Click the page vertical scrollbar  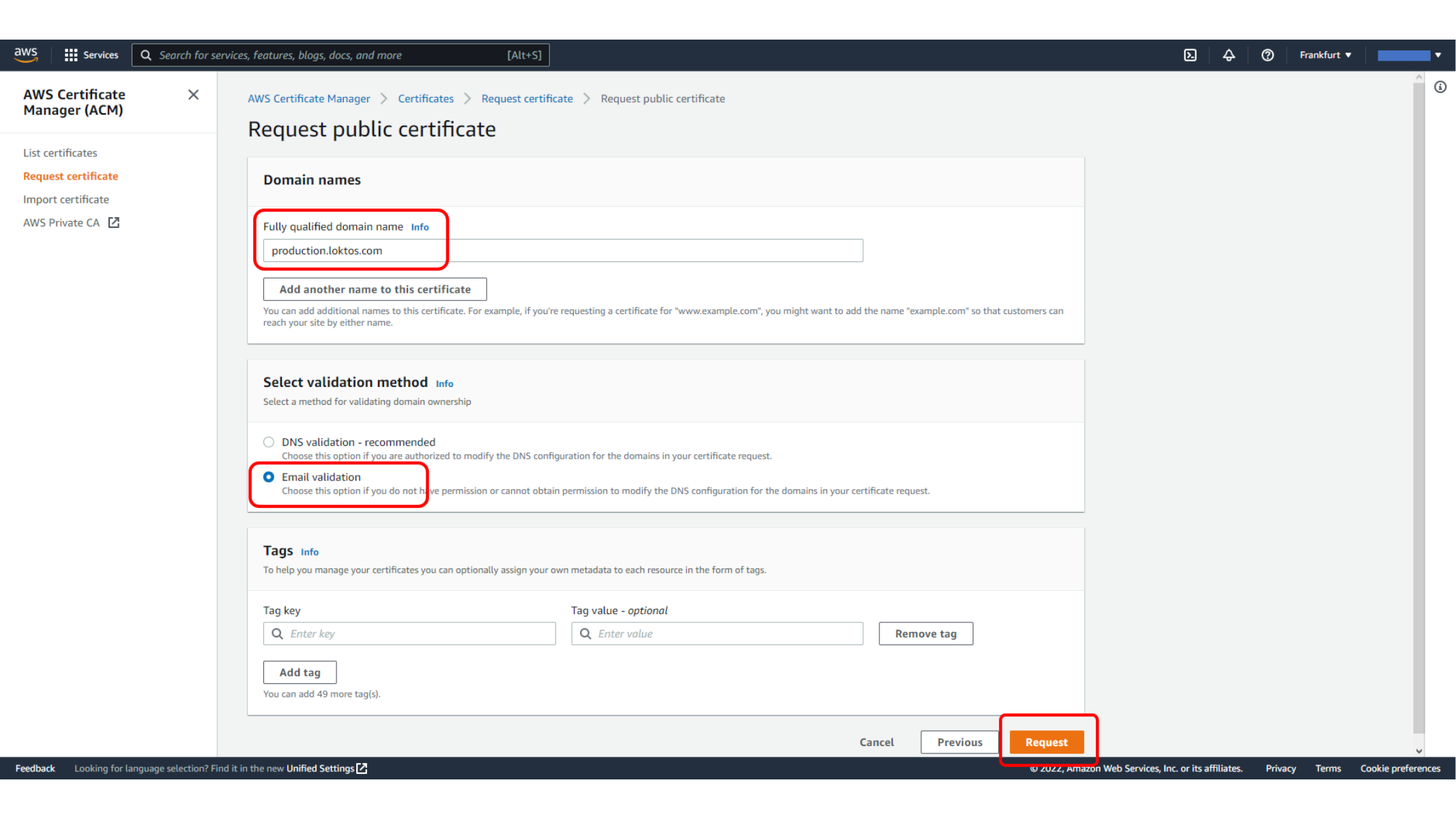1418,409
